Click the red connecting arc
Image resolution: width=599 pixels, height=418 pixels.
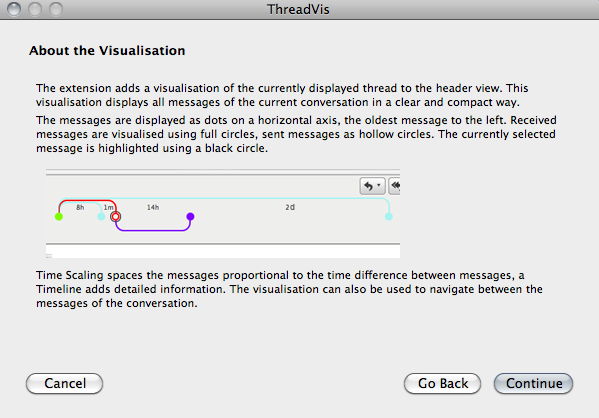coord(87,200)
